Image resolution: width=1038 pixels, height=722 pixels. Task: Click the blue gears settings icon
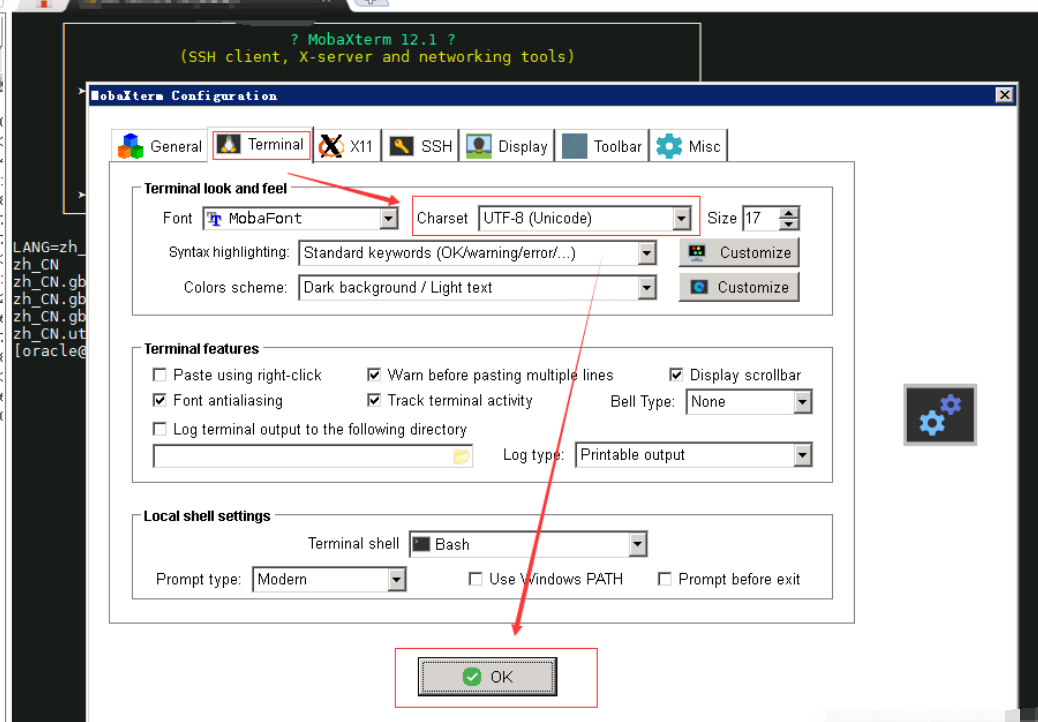(940, 415)
